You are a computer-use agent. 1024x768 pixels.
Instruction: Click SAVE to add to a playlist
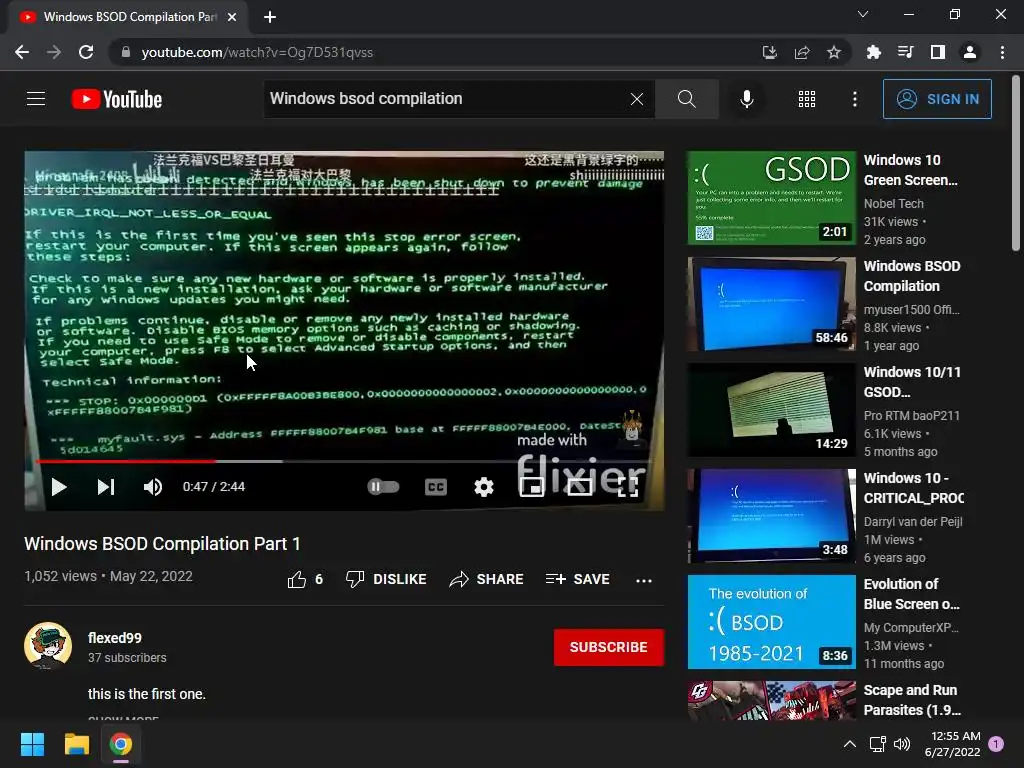tap(578, 579)
